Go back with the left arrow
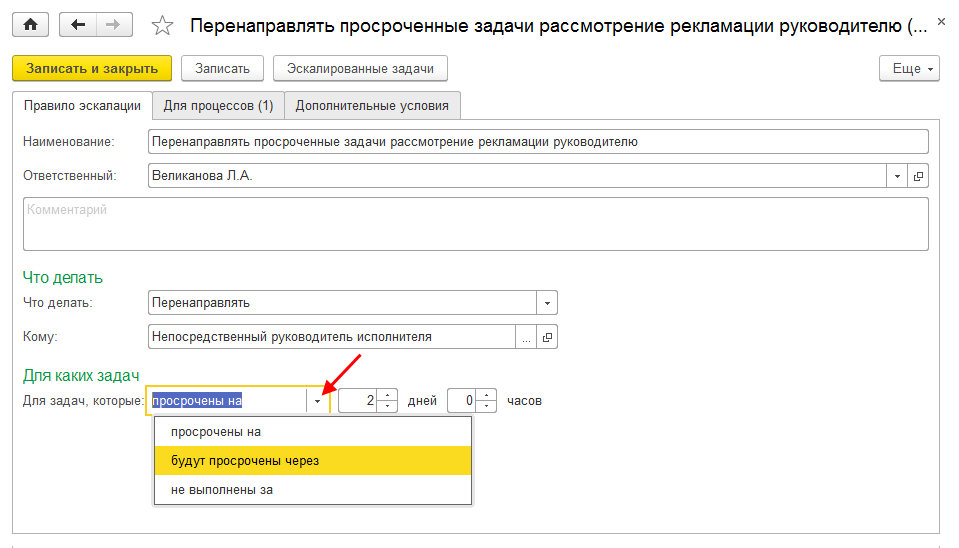Image resolution: width=959 pixels, height=548 pixels. pyautogui.click(x=79, y=25)
